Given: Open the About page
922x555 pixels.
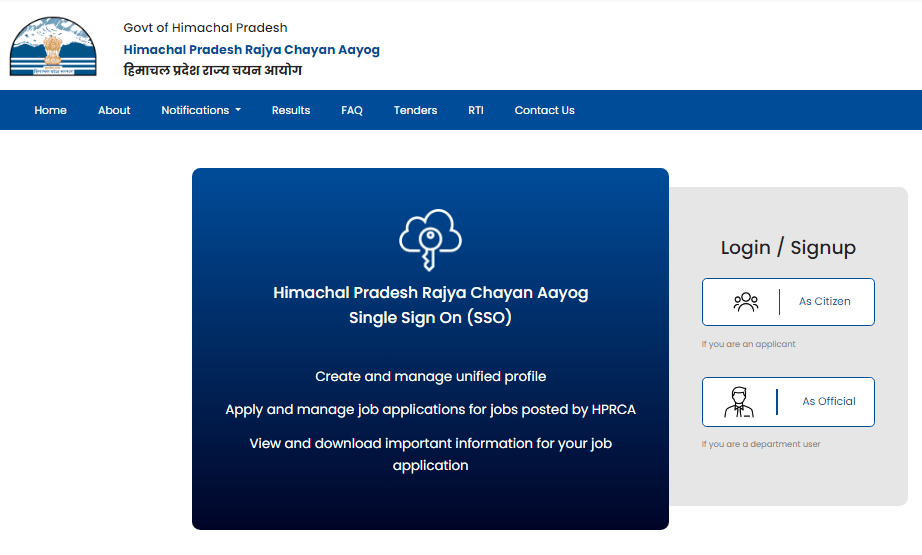Looking at the screenshot, I should click(x=114, y=110).
